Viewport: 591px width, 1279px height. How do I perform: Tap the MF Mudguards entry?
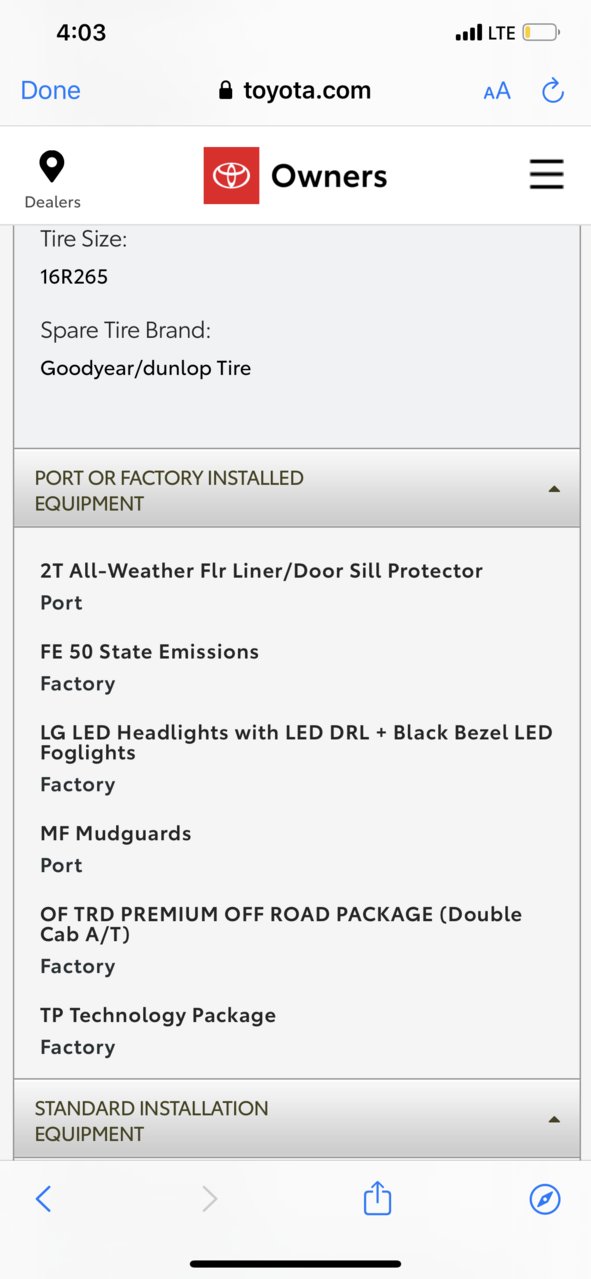point(116,848)
